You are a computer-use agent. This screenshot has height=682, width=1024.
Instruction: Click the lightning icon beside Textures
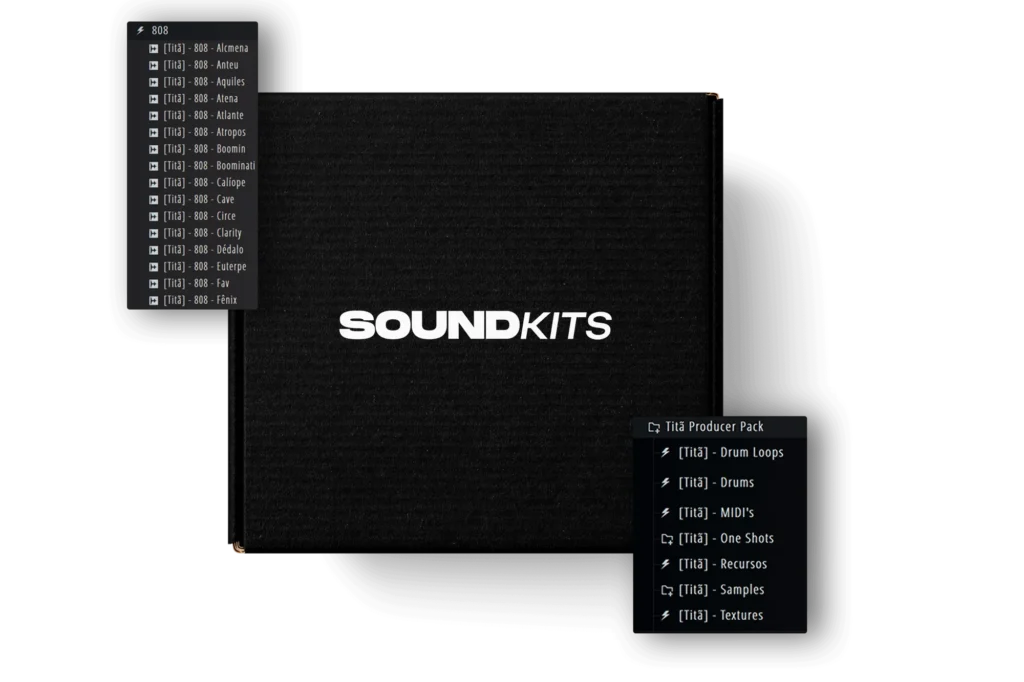666,615
